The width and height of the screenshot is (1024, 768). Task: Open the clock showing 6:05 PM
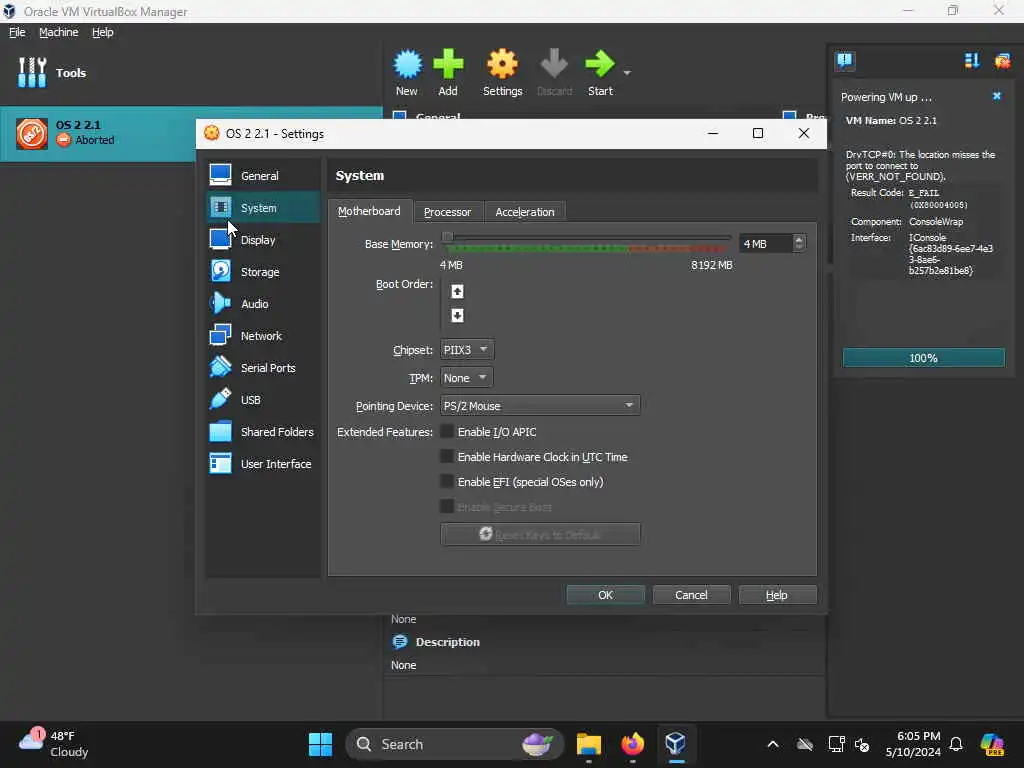point(913,744)
